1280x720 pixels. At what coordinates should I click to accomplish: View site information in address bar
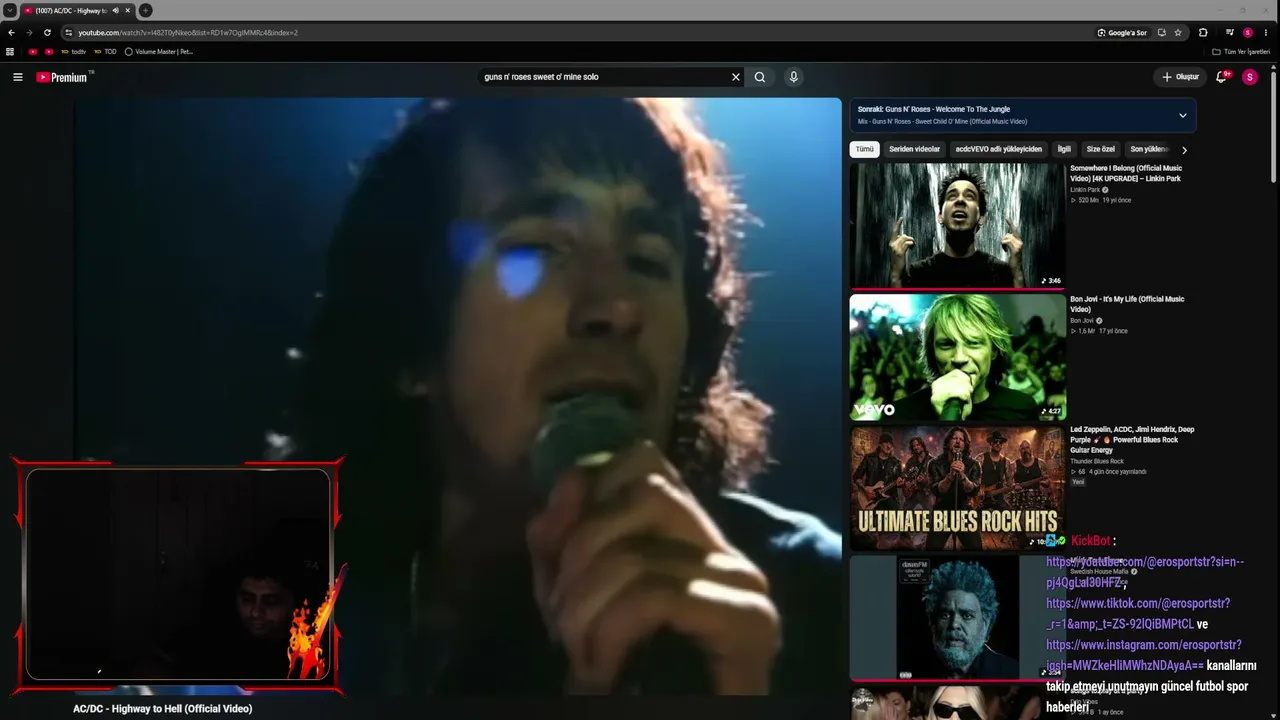[68, 32]
